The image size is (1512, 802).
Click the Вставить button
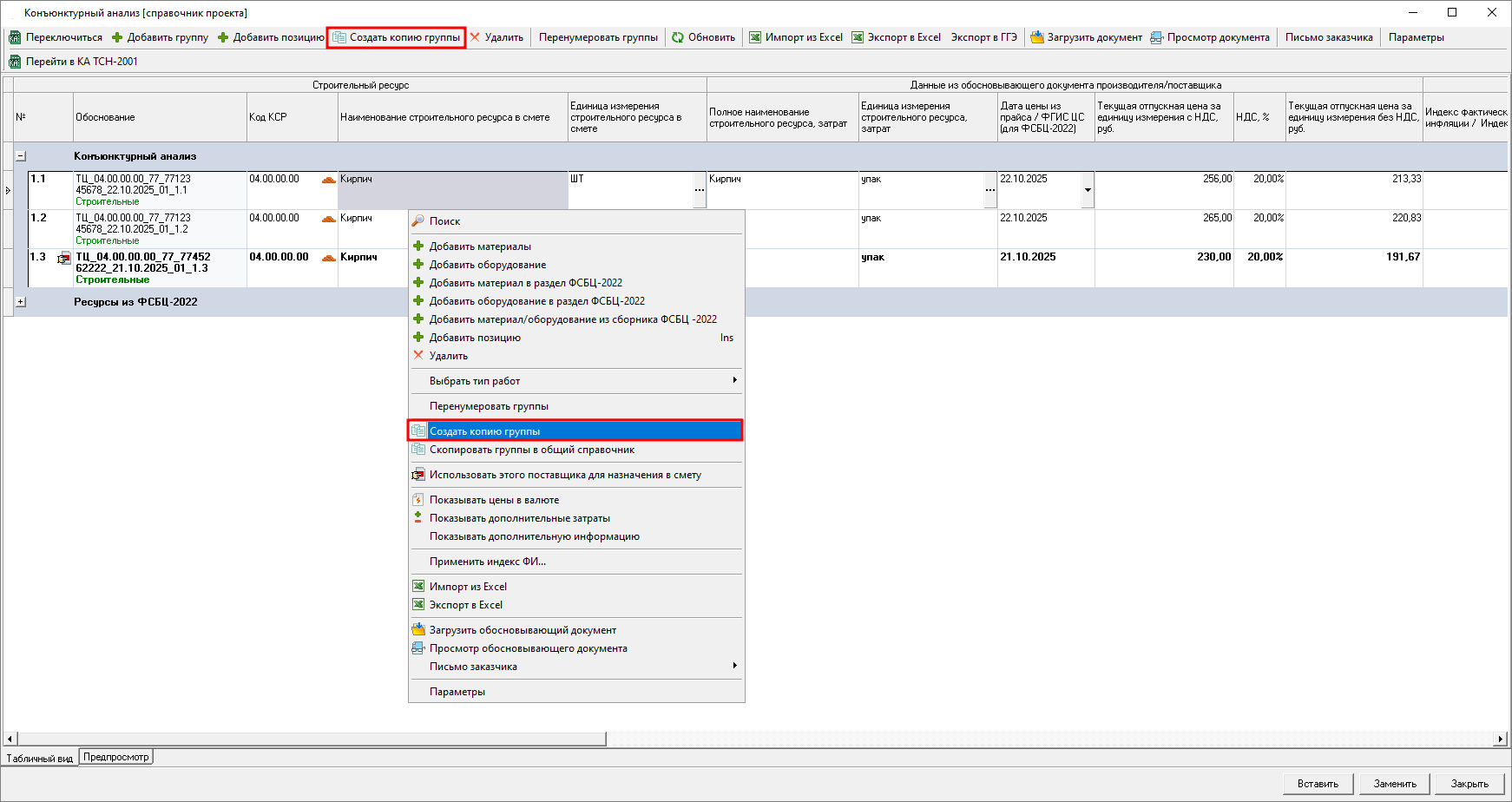[x=1318, y=784]
